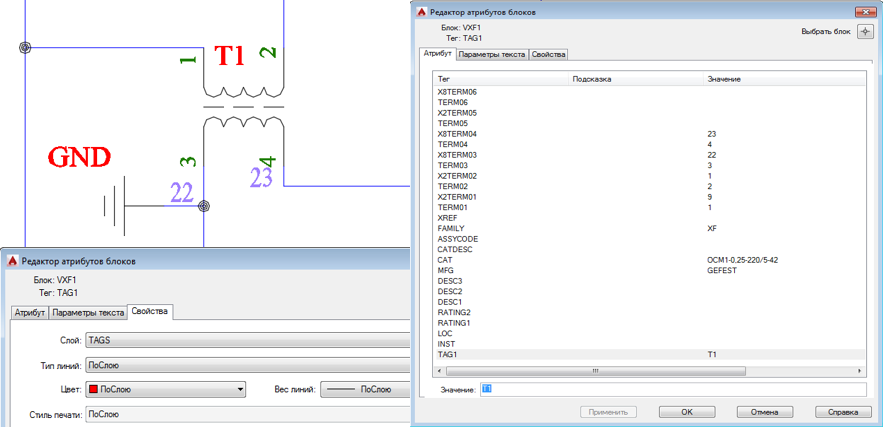The image size is (884, 427).
Task: Select the X2TERM05 attribute row
Action: [x=649, y=112]
